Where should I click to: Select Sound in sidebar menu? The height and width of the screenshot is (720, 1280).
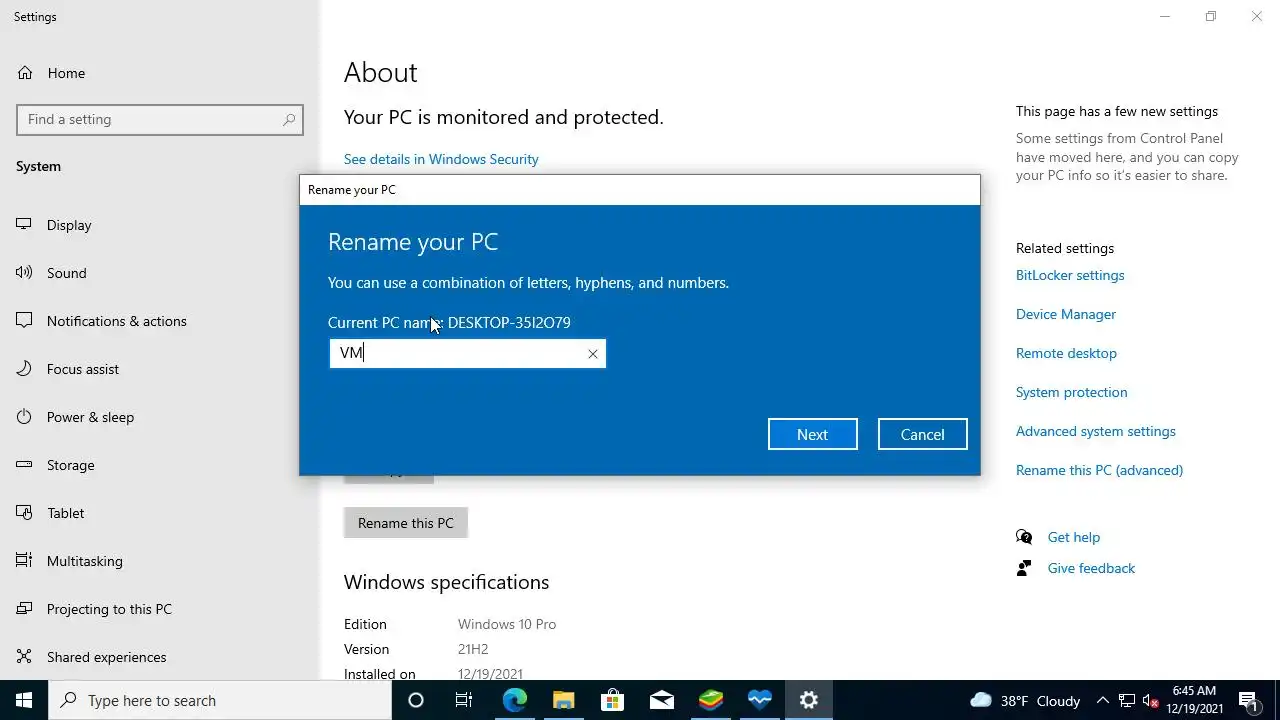[67, 273]
